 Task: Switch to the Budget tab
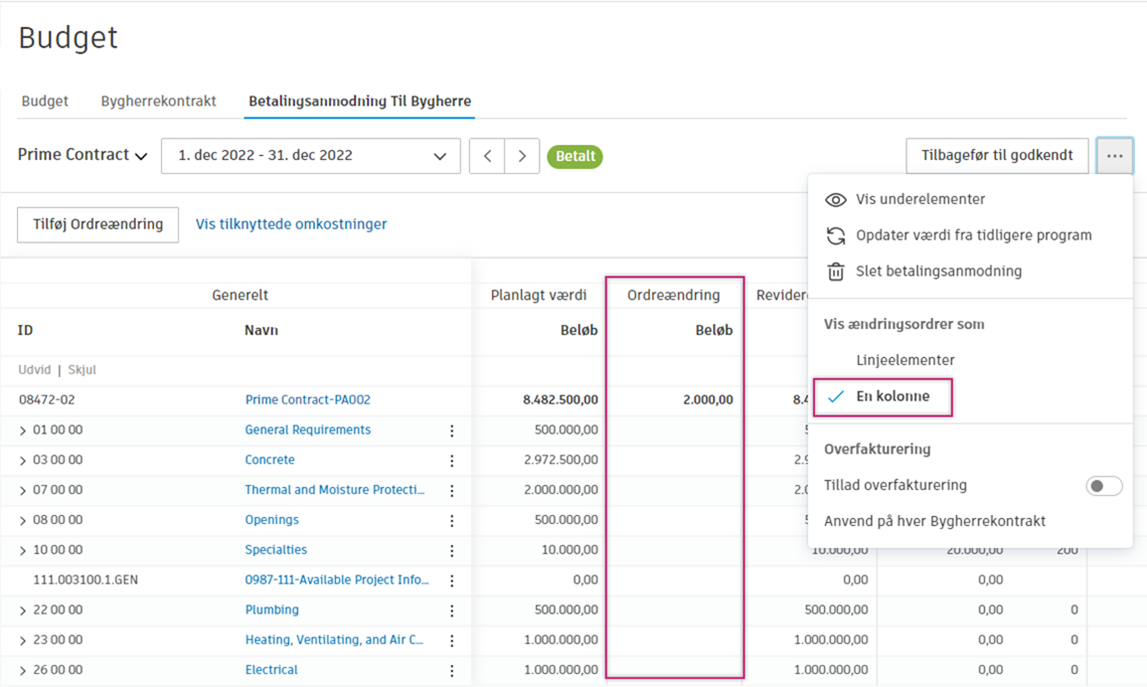tap(45, 101)
